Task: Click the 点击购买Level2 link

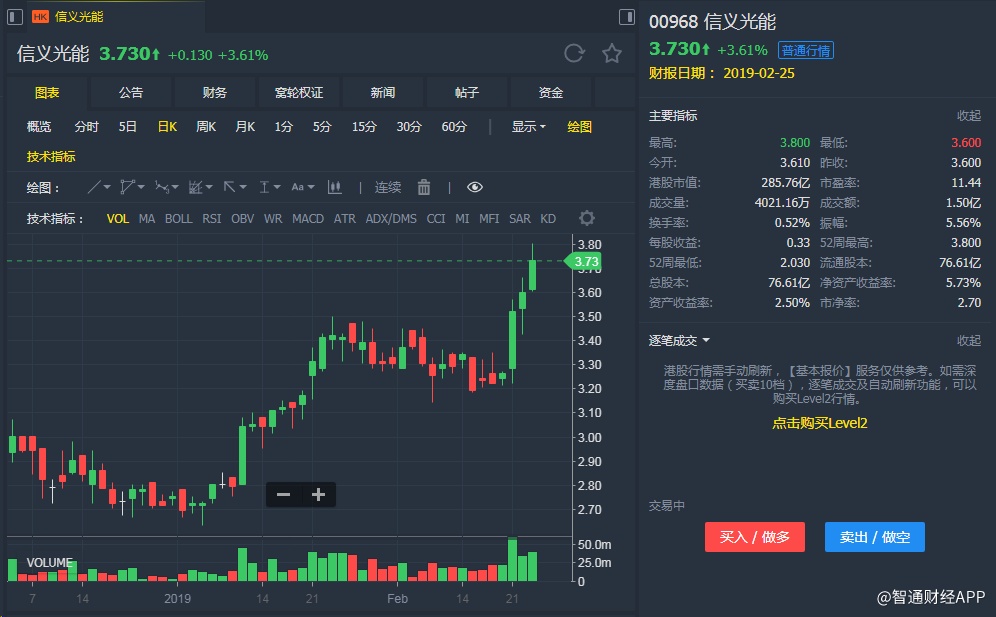Action: click(819, 423)
